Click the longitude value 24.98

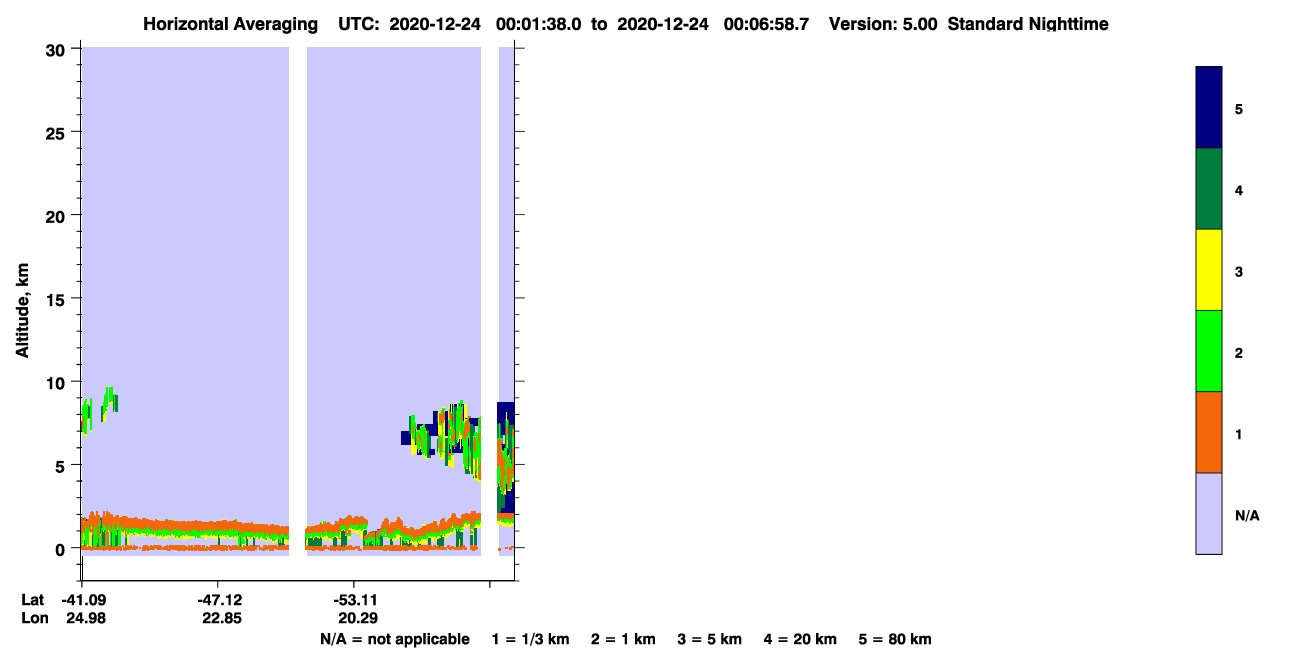pos(85,618)
